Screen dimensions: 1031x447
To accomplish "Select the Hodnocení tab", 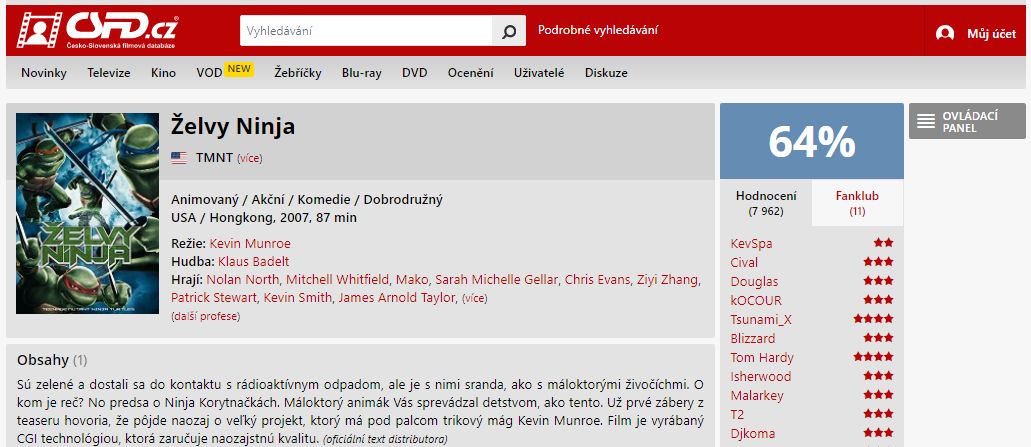I will pos(766,203).
